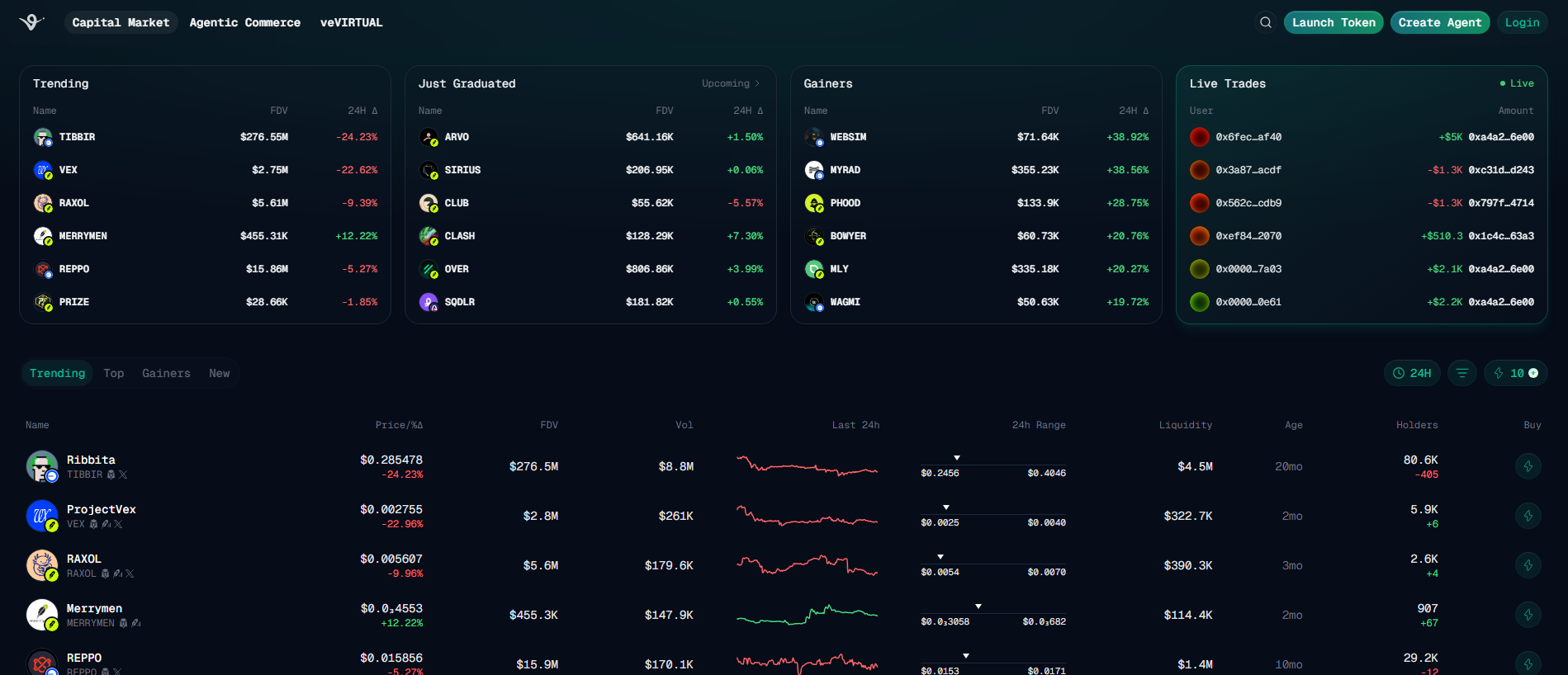Open the Merrymen green 24h sparkline
The image size is (1568, 675).
(807, 615)
